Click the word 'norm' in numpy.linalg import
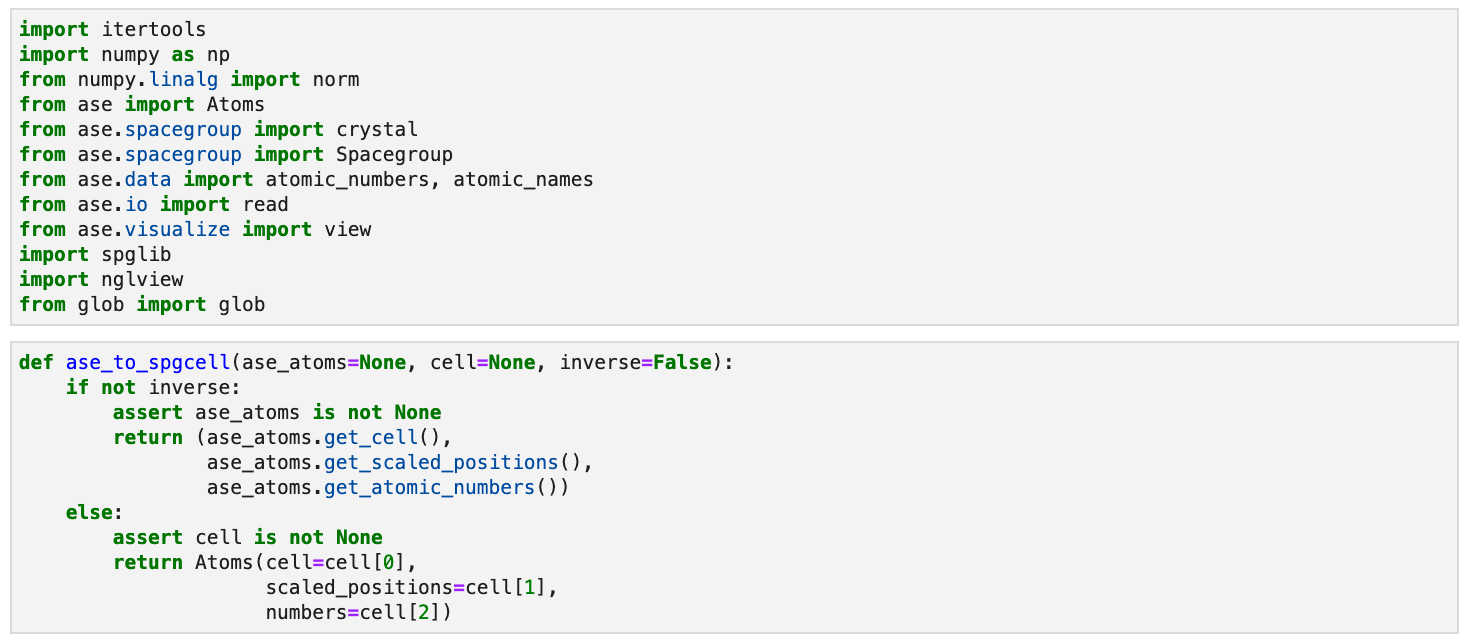Viewport: 1466px width, 642px height. [336, 80]
